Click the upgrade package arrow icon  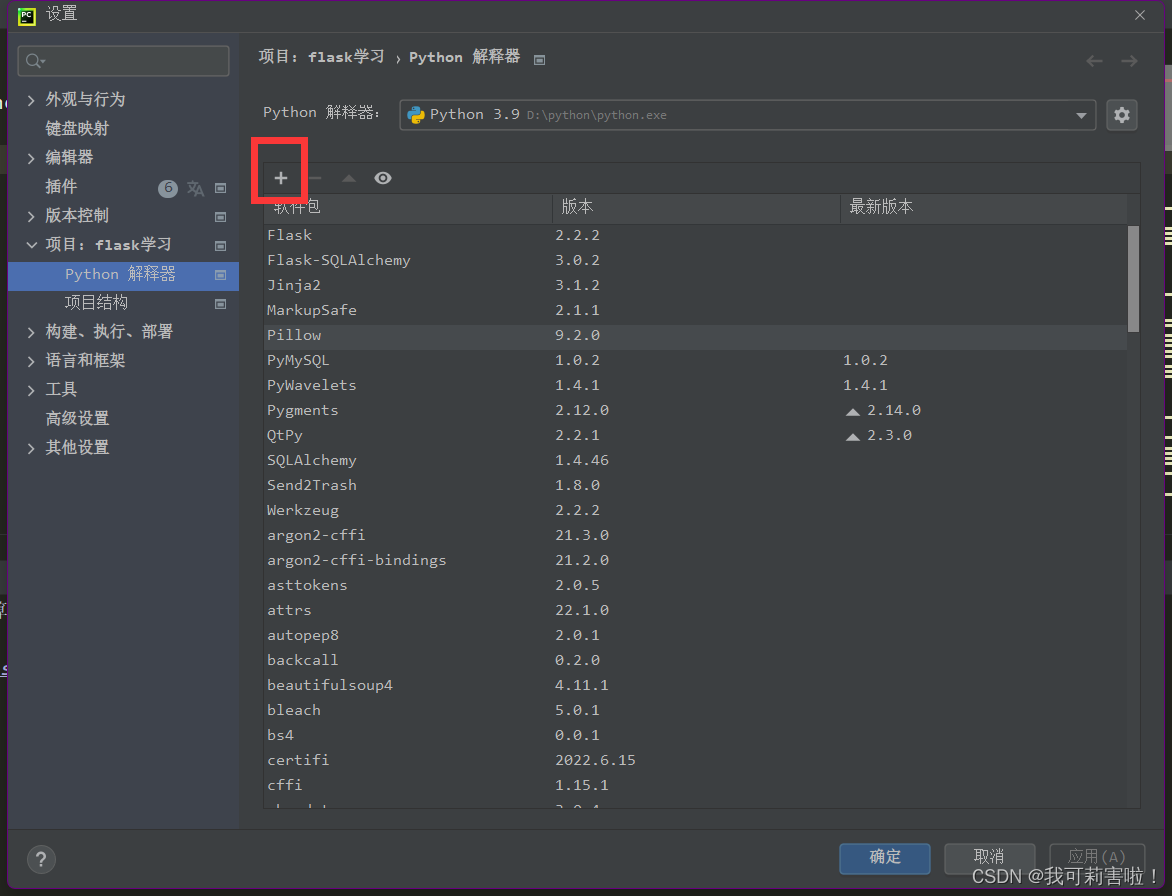coord(348,178)
